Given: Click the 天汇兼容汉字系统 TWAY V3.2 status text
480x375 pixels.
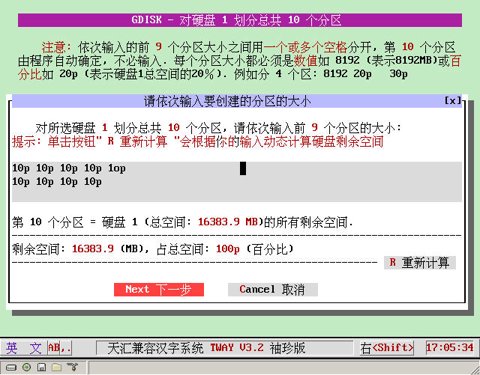Looking at the screenshot, I should [x=206, y=348].
